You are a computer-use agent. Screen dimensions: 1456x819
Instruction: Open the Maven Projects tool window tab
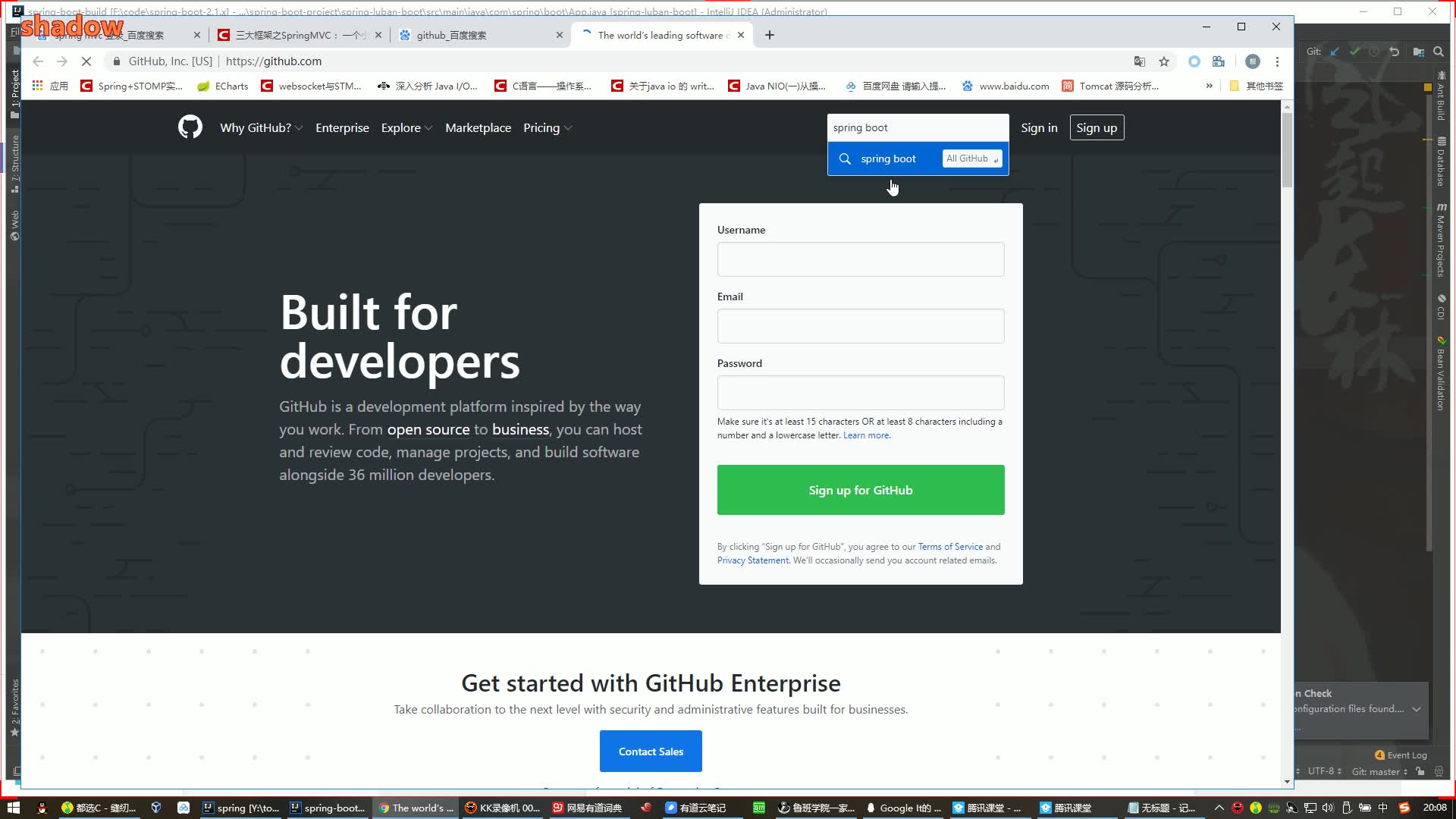1441,240
